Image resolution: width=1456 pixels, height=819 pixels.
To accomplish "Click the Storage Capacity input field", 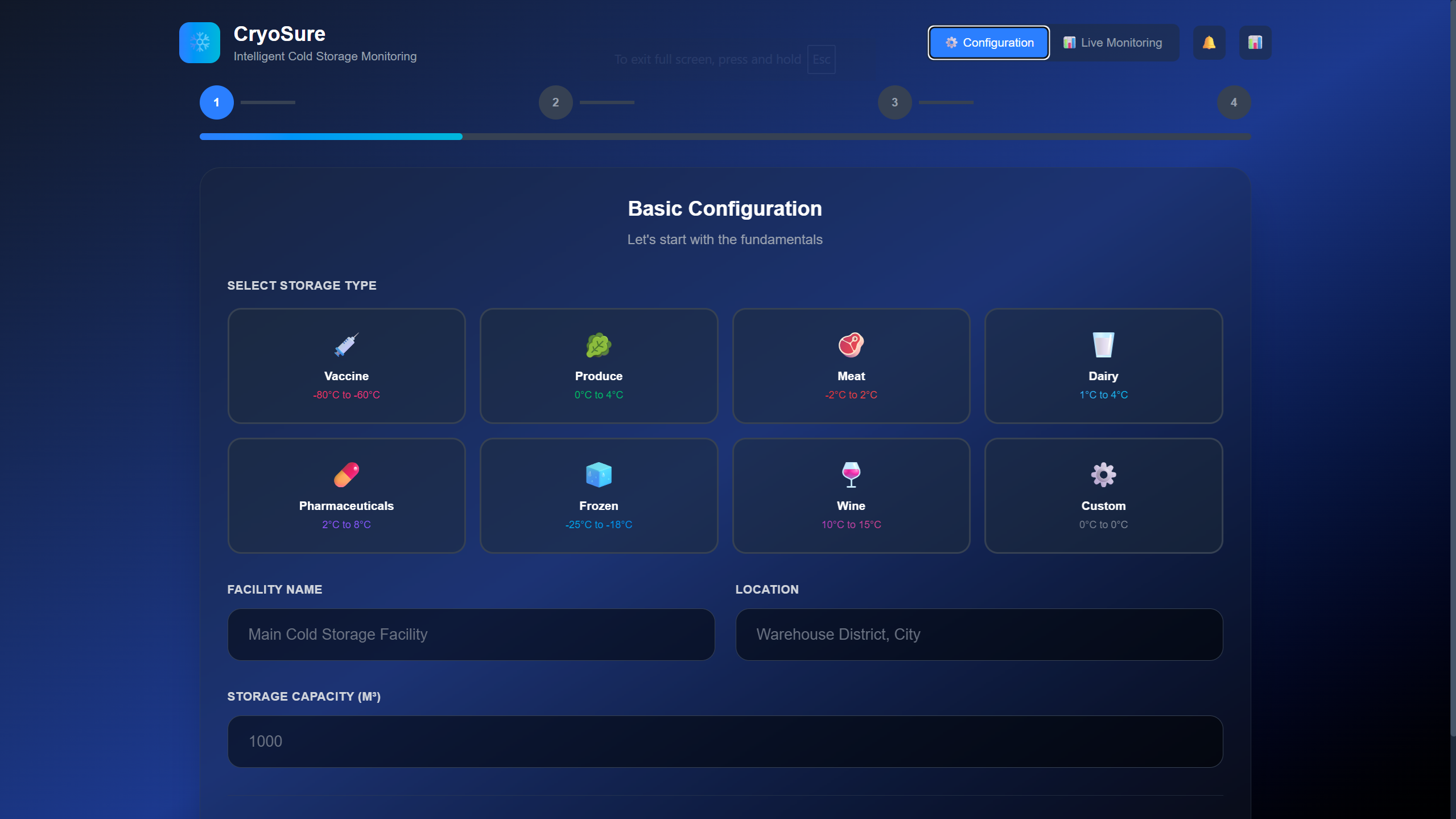I will [724, 741].
